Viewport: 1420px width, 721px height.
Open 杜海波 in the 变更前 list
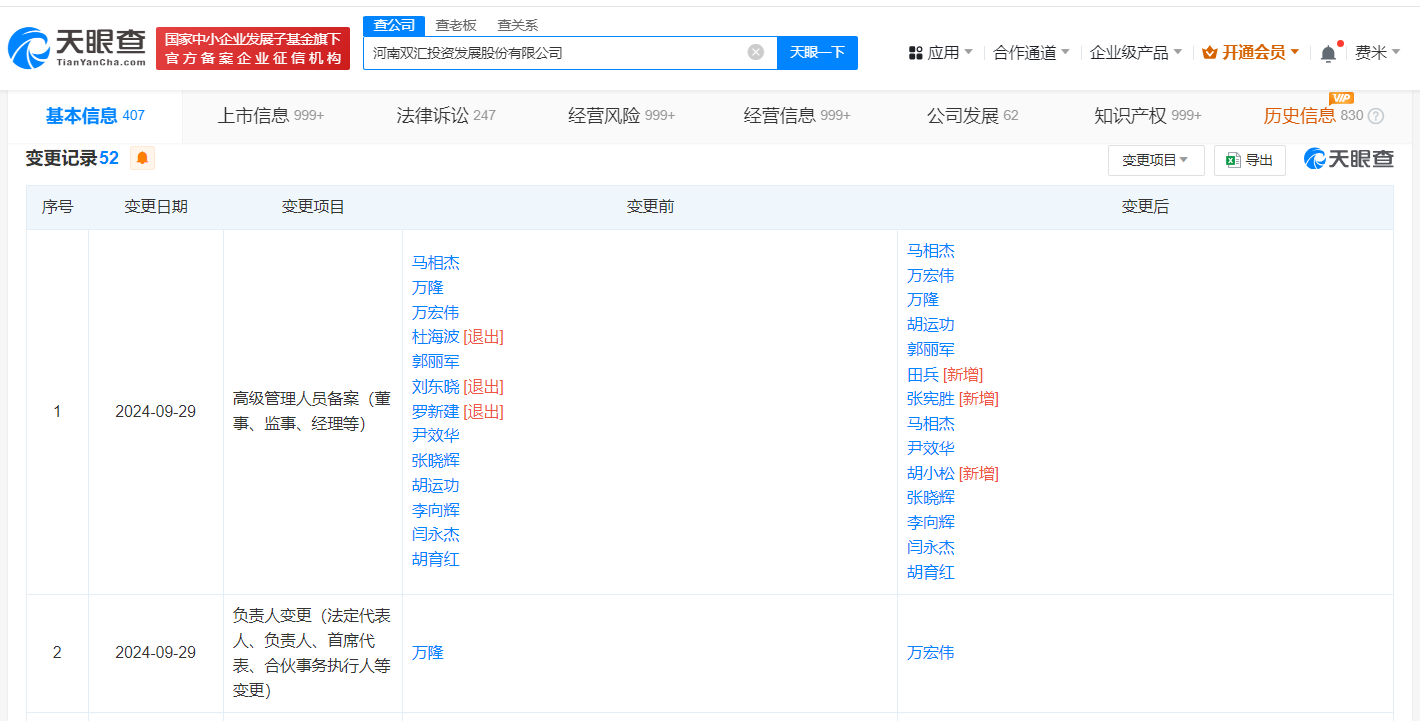[436, 337]
